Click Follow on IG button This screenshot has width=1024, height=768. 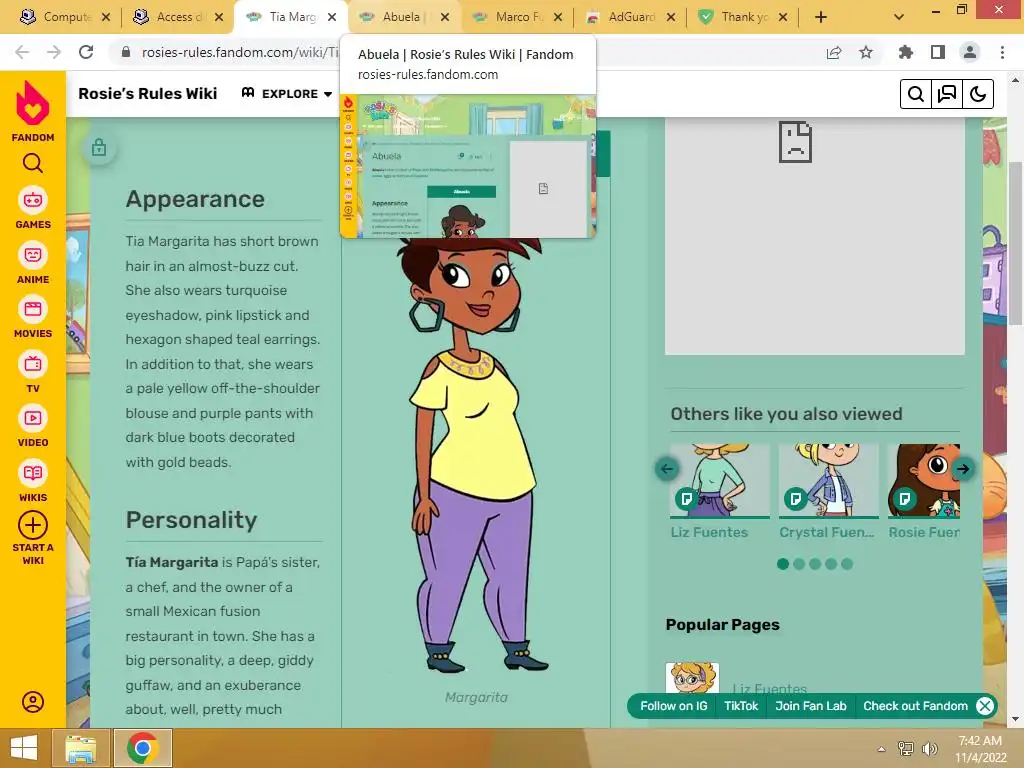pyautogui.click(x=673, y=706)
